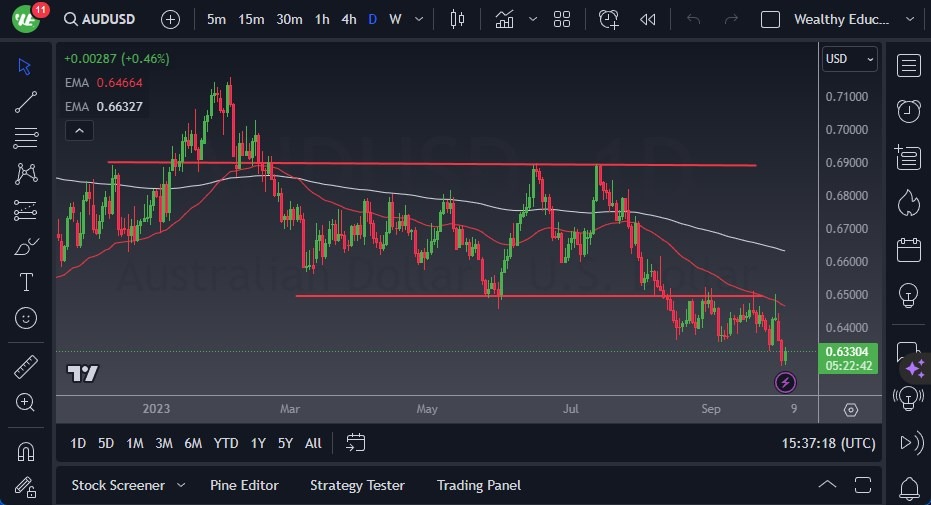Toggle the layout fullscreen checkbox square
The image size is (931, 505).
[770, 19]
